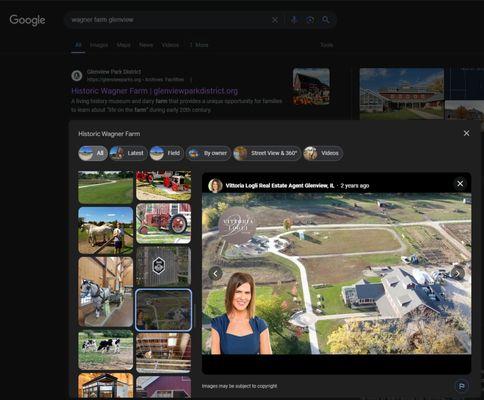Open the thumbnail with hexagon badge overlay
Image resolution: width=484 pixels, height=400 pixels.
pyautogui.click(x=163, y=266)
